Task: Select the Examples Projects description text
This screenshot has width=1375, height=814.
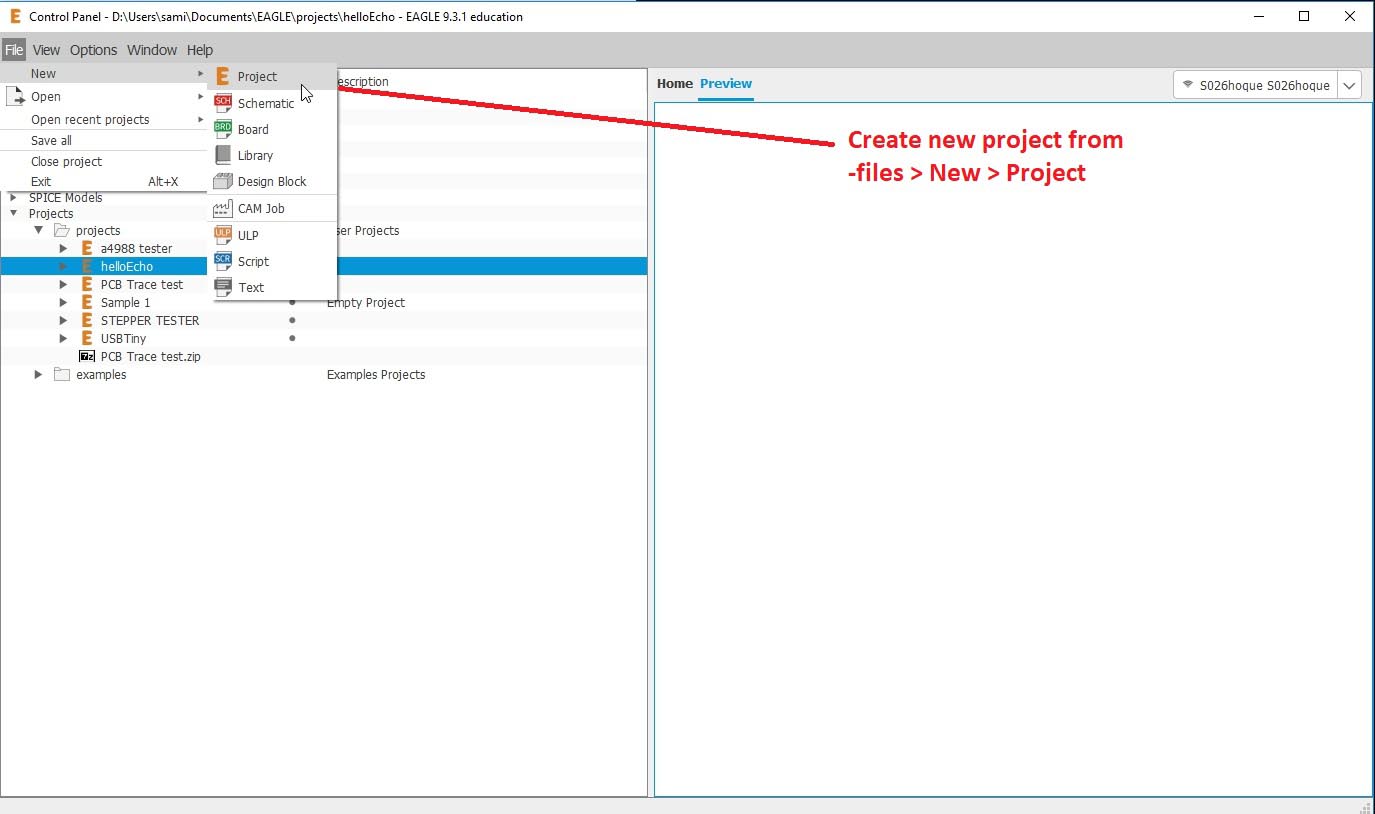Action: (376, 375)
